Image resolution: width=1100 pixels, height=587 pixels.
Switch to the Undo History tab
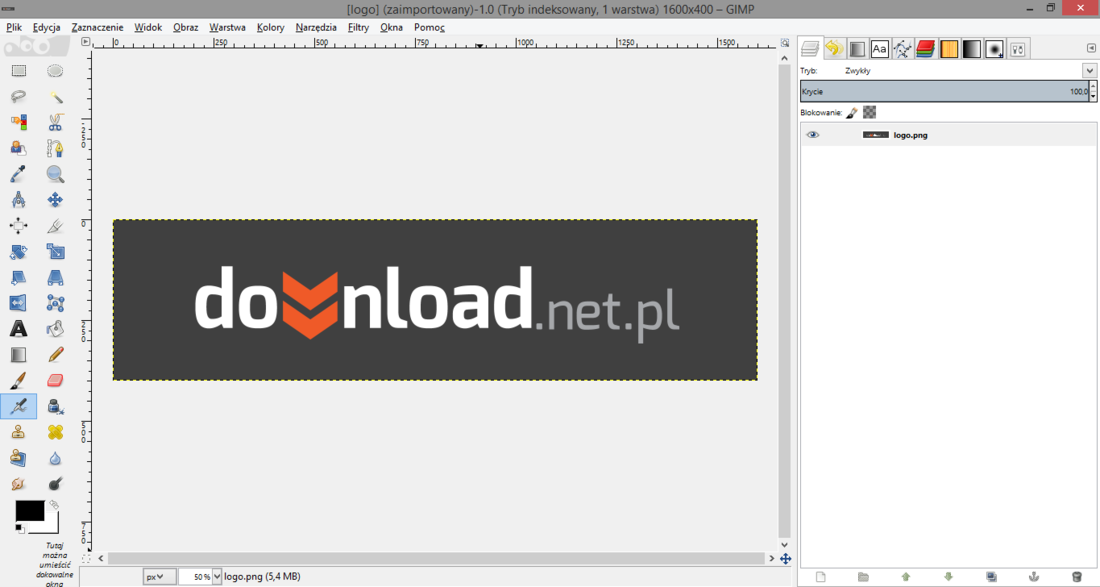(833, 48)
